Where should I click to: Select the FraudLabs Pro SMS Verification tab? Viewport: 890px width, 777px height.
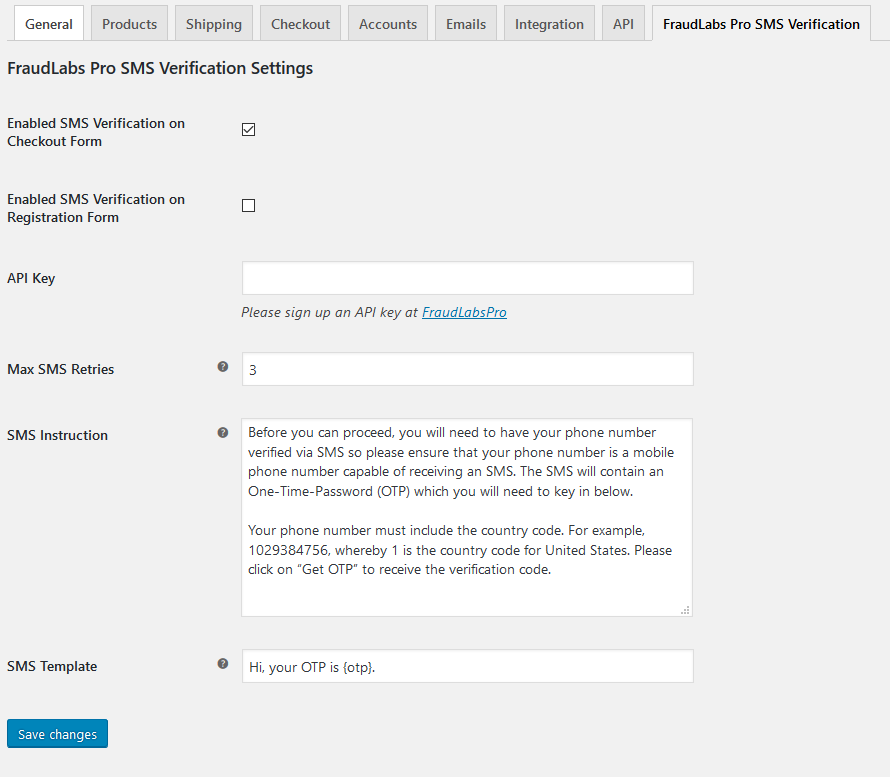pyautogui.click(x=761, y=24)
